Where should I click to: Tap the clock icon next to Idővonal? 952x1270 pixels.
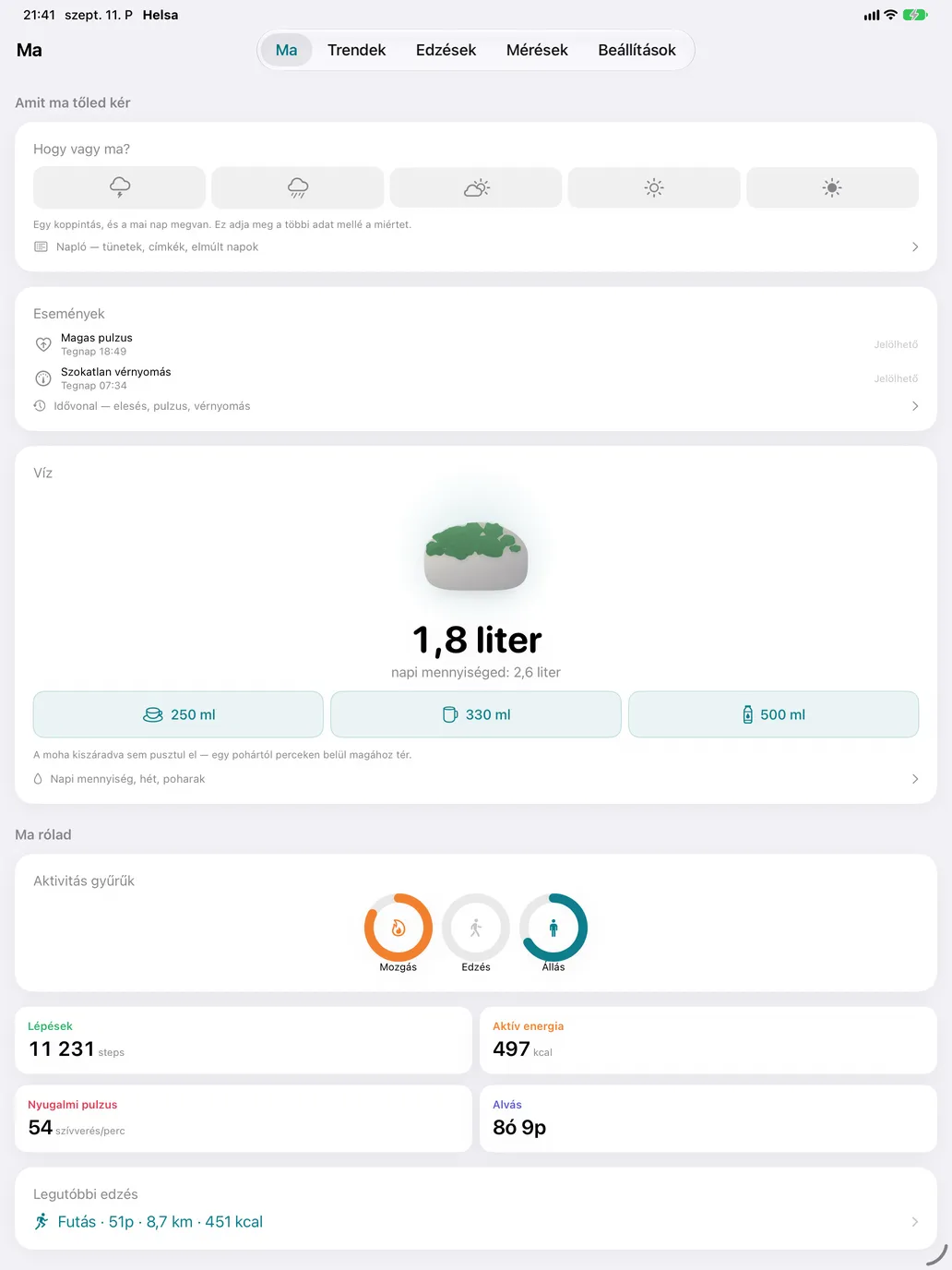(x=40, y=406)
